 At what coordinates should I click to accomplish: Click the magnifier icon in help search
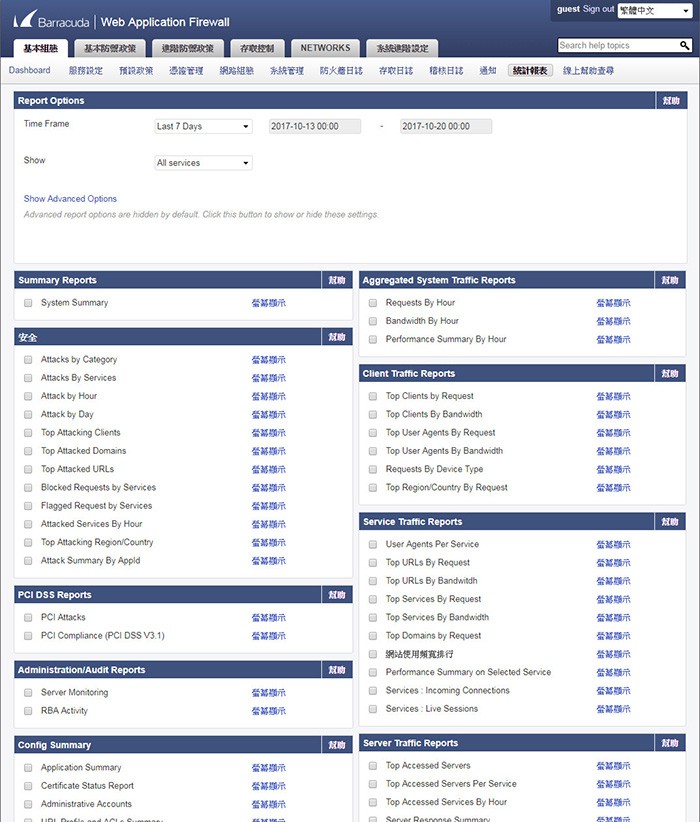[684, 46]
